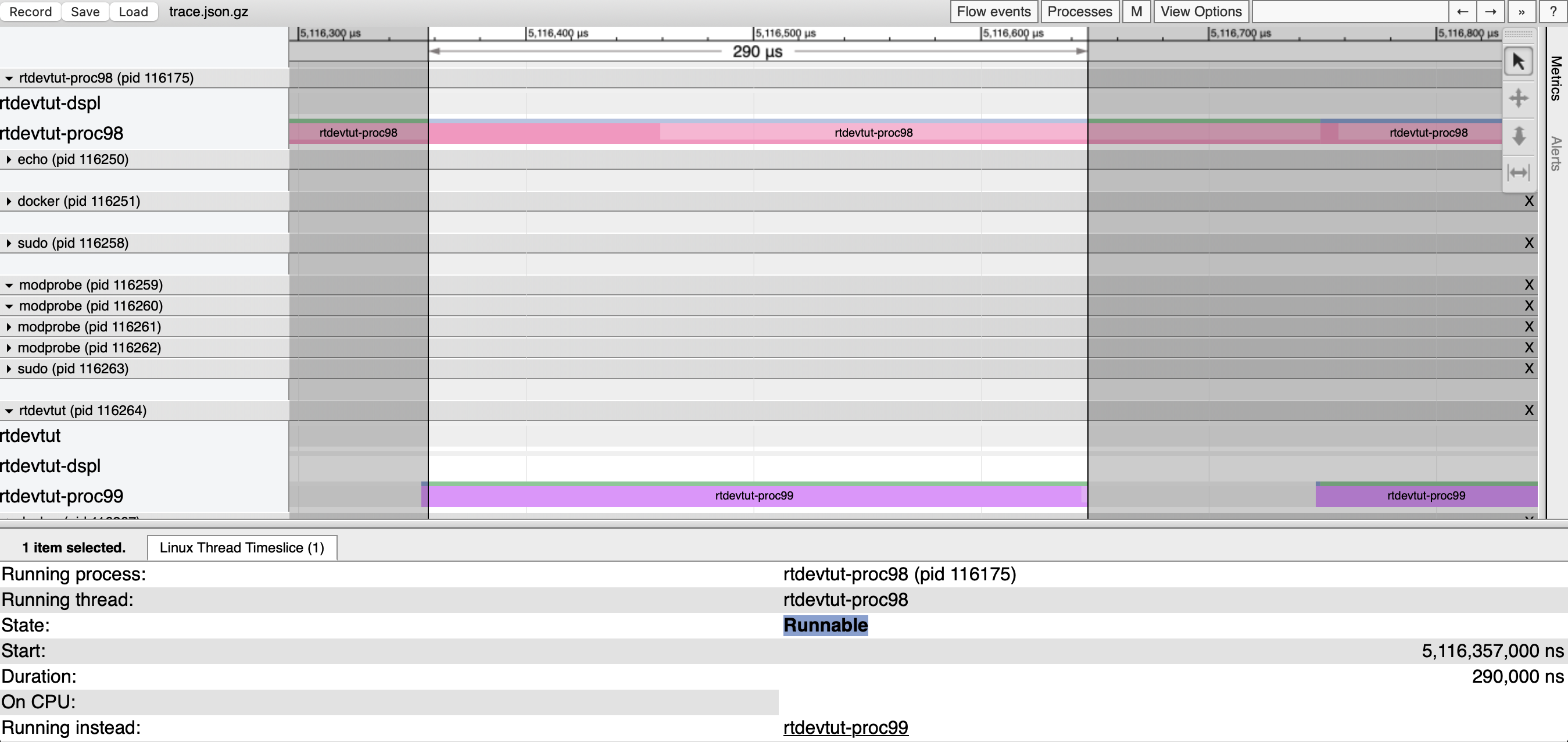
Task: Close the modprobe (pid 116262) track
Action: coord(1528,348)
